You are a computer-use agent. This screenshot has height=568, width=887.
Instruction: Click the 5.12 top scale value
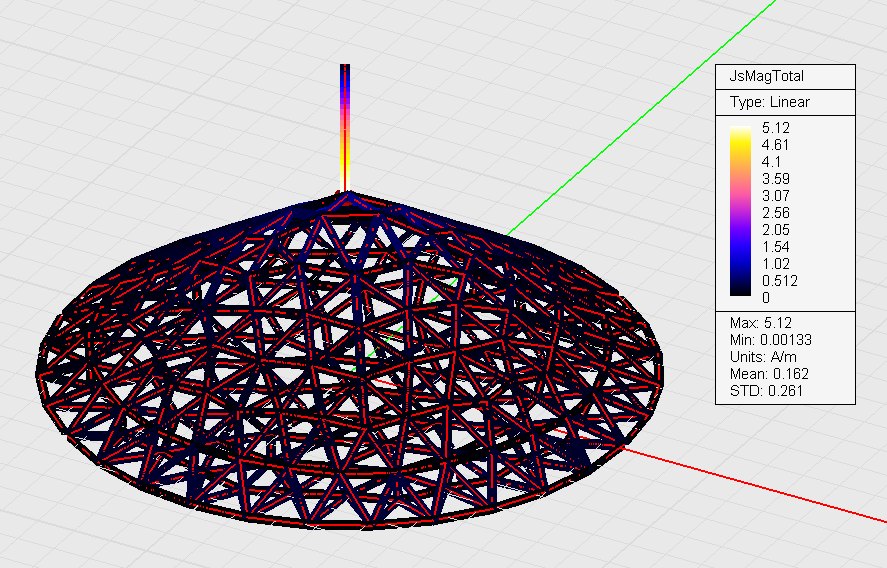[x=776, y=128]
